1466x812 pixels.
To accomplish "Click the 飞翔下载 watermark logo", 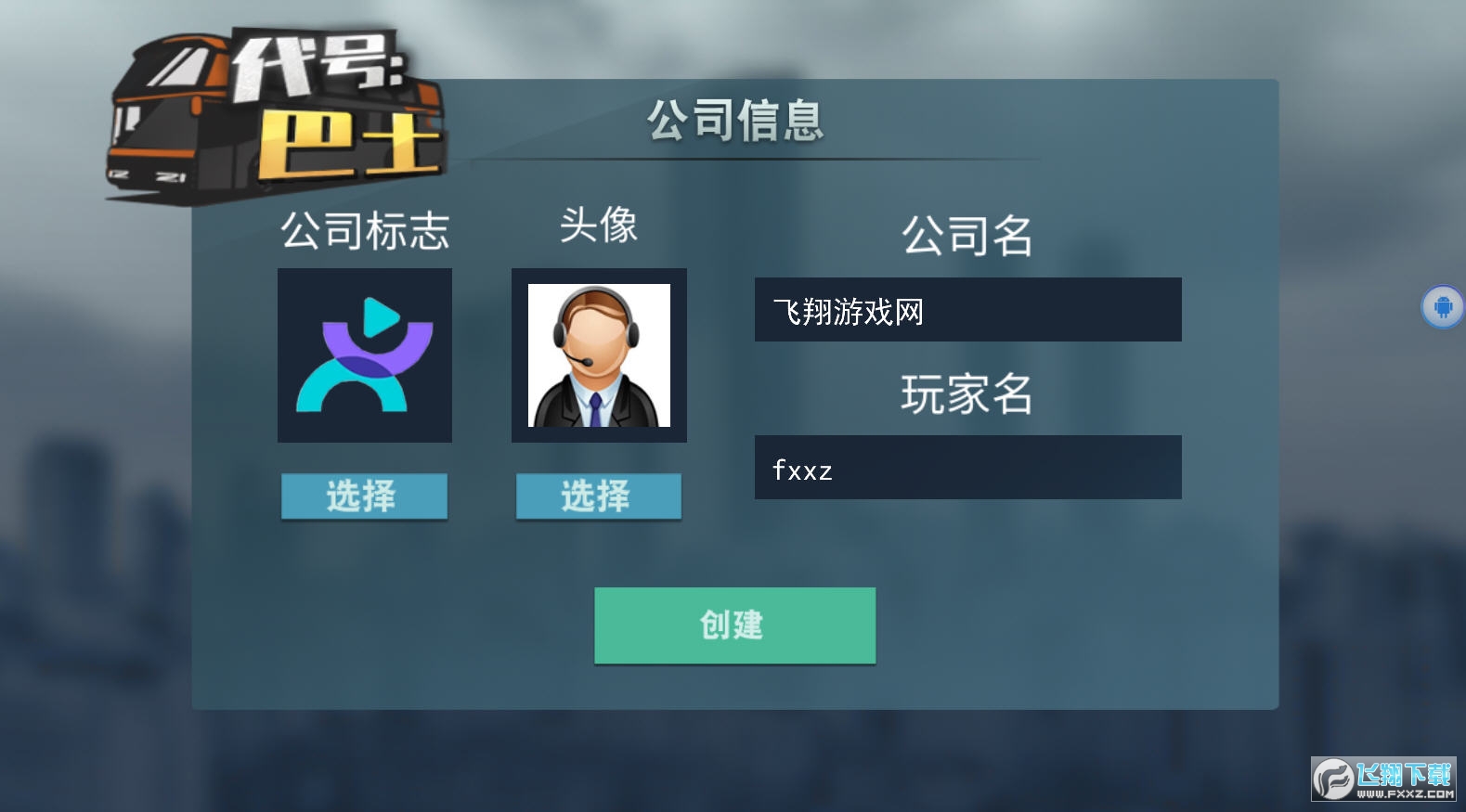I will click(1383, 779).
